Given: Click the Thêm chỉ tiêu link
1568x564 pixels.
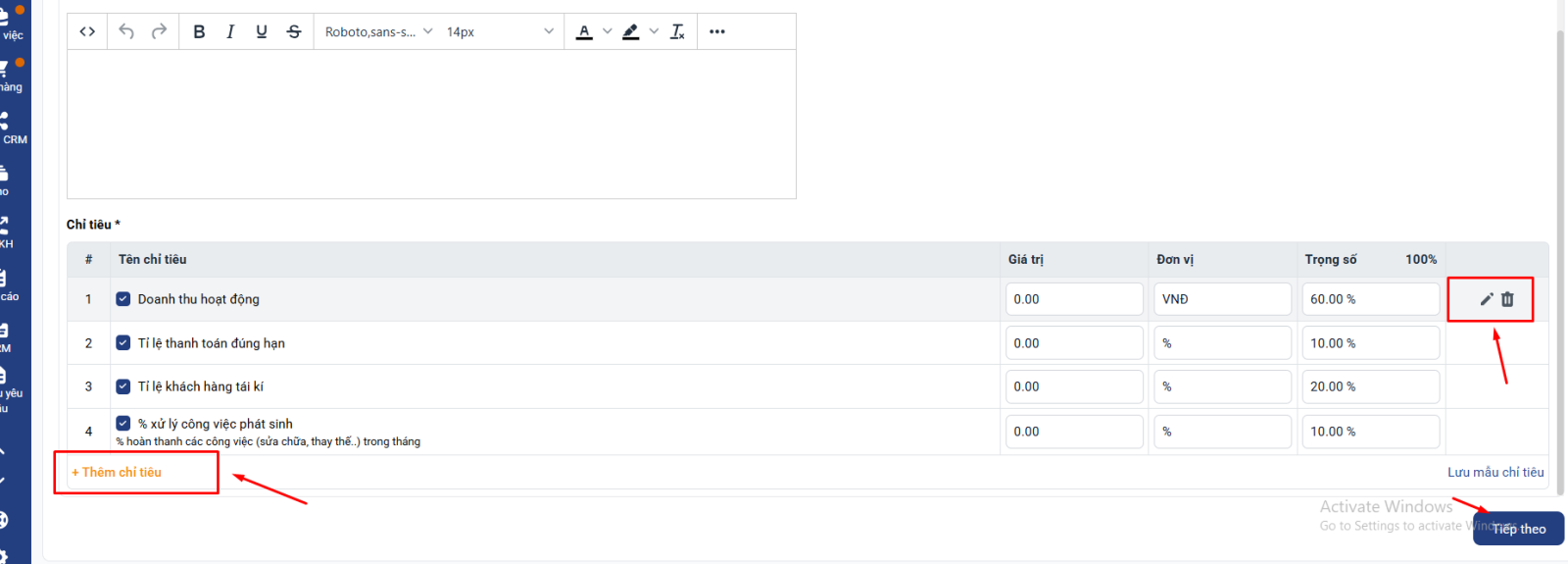Looking at the screenshot, I should (117, 472).
